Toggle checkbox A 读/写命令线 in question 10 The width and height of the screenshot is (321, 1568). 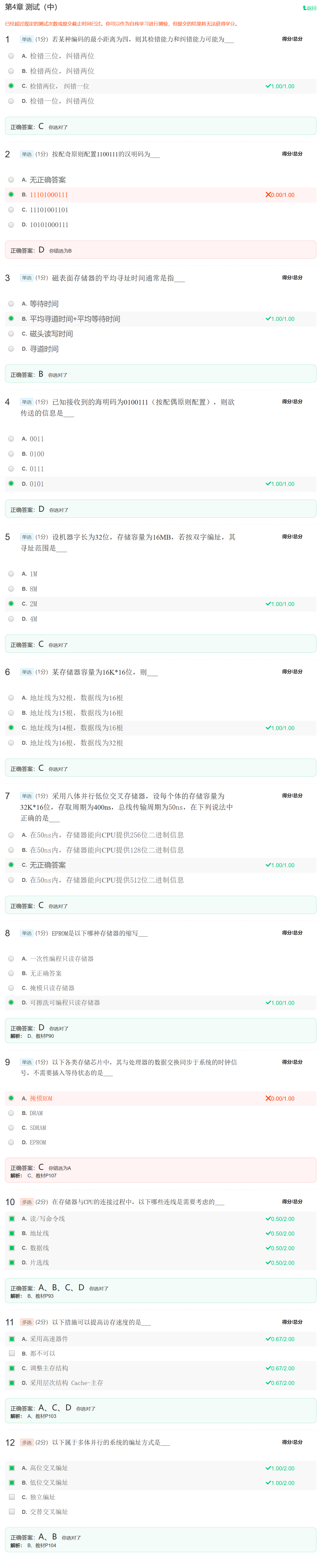[11, 1219]
